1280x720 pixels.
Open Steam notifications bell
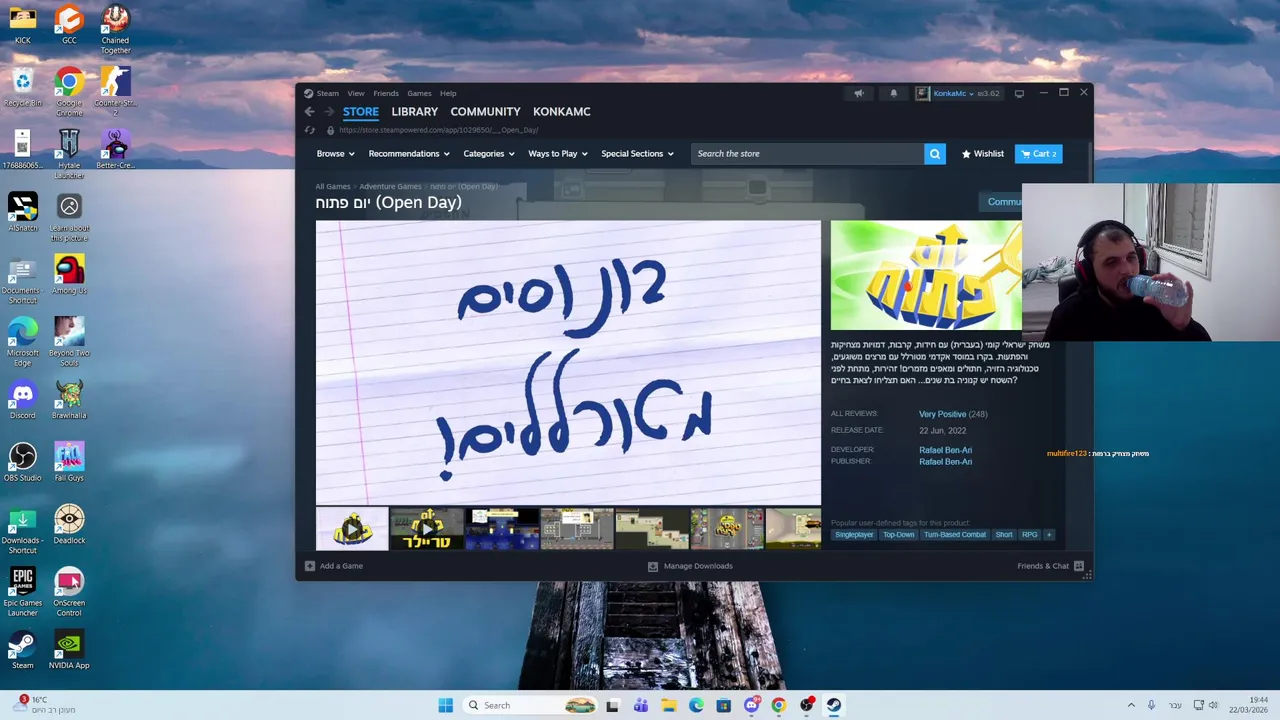click(894, 93)
